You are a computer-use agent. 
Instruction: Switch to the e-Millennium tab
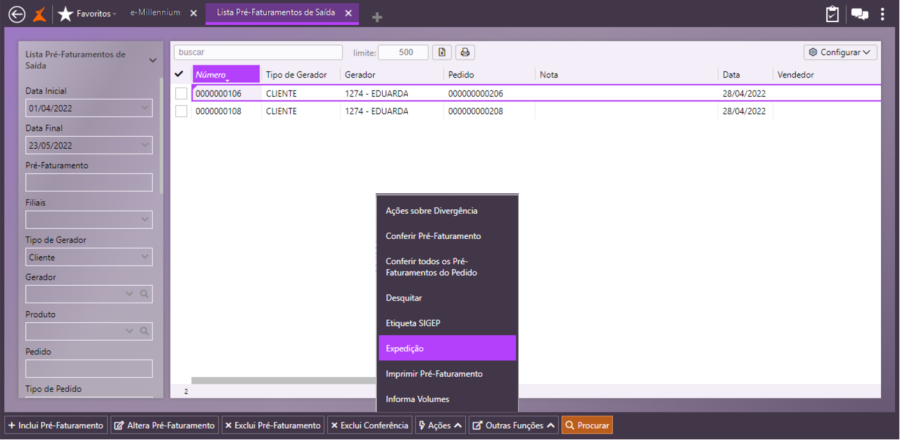(x=154, y=13)
